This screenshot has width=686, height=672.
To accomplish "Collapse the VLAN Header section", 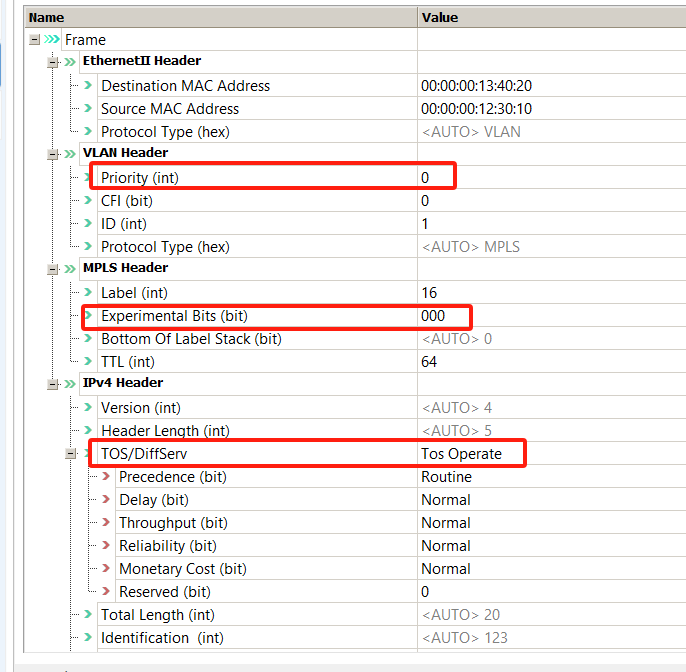I will click(x=53, y=154).
